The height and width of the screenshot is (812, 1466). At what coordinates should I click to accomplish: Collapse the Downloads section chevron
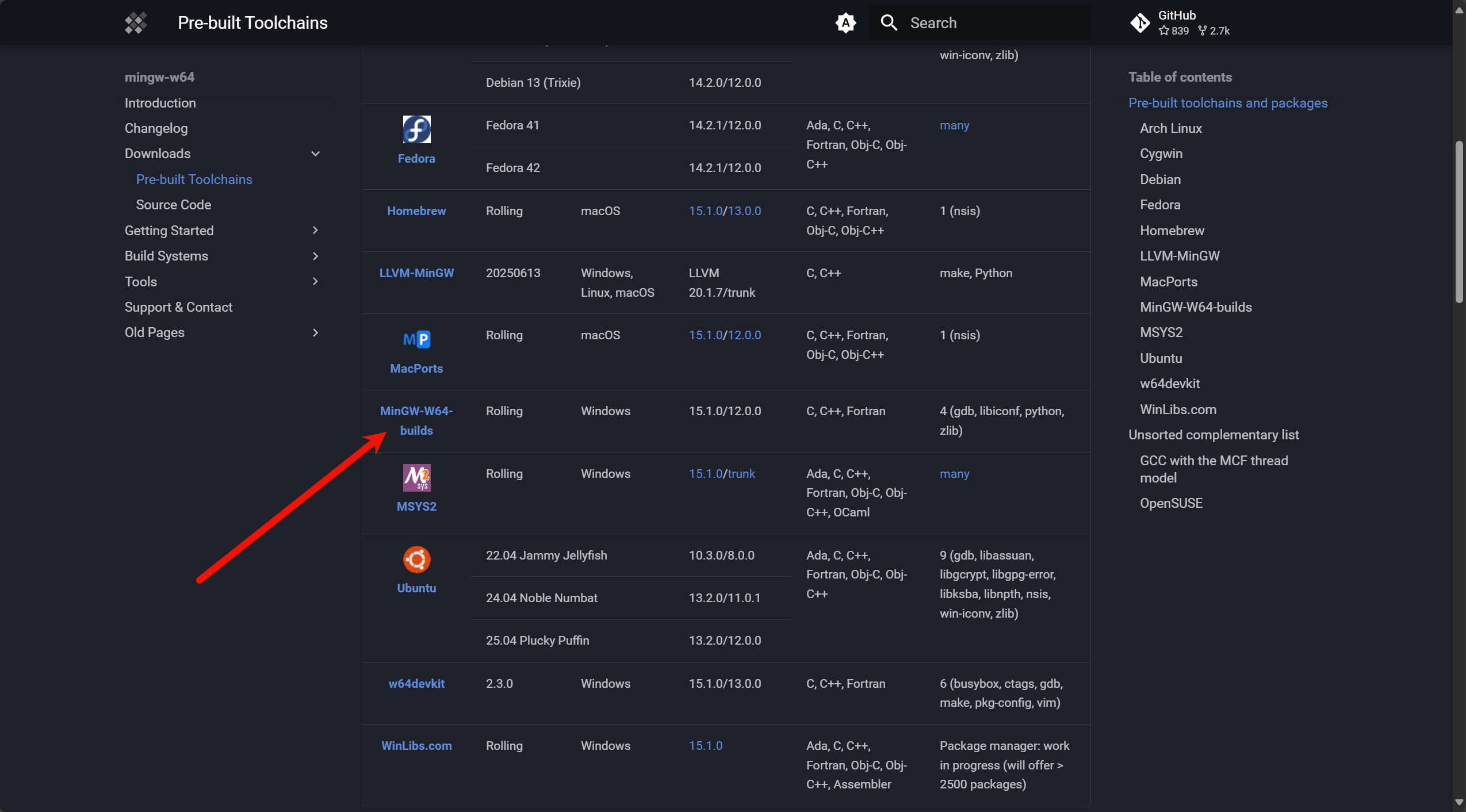pos(315,154)
